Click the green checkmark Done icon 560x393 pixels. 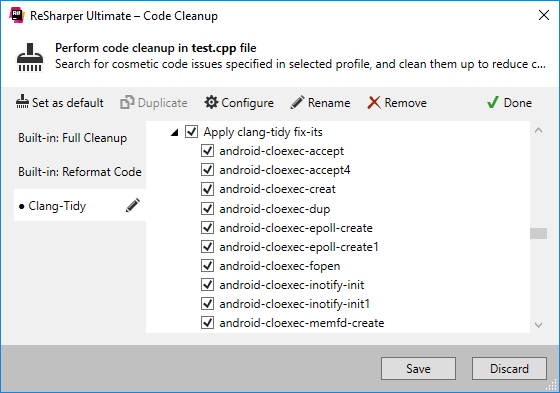pos(493,103)
